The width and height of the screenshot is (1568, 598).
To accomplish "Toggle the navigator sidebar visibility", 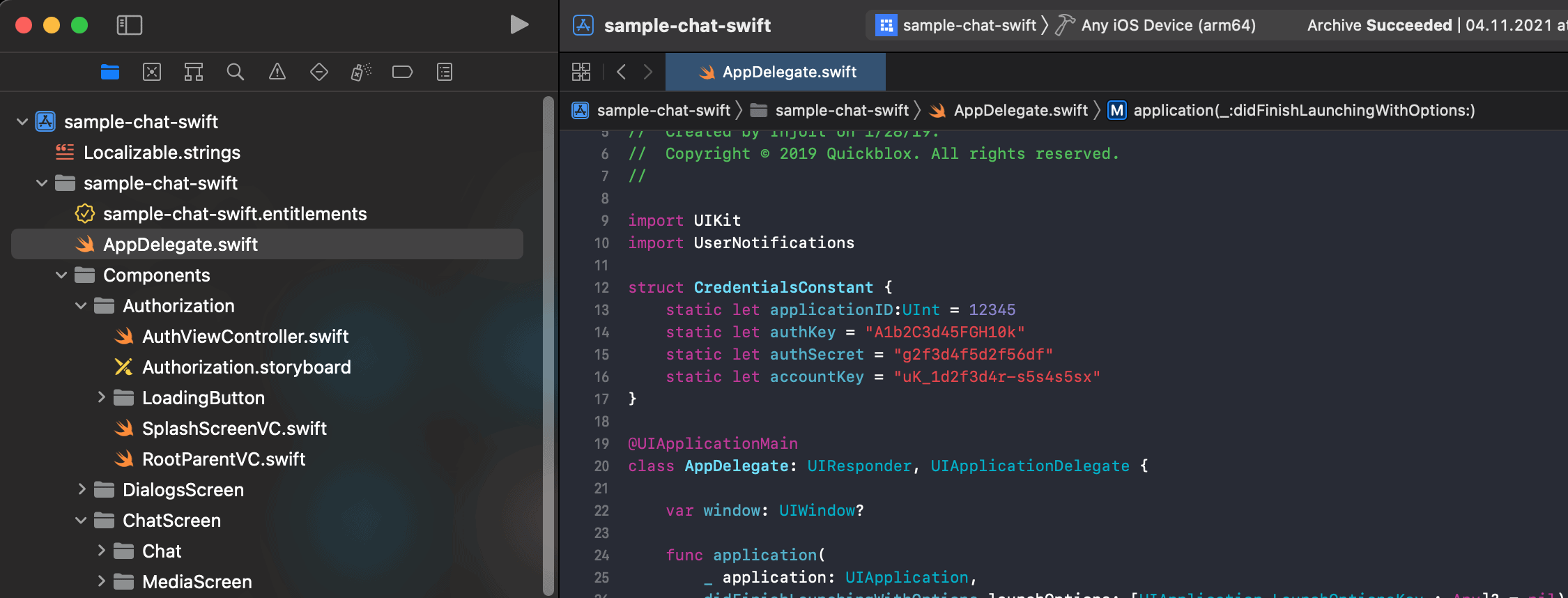I will [x=130, y=25].
